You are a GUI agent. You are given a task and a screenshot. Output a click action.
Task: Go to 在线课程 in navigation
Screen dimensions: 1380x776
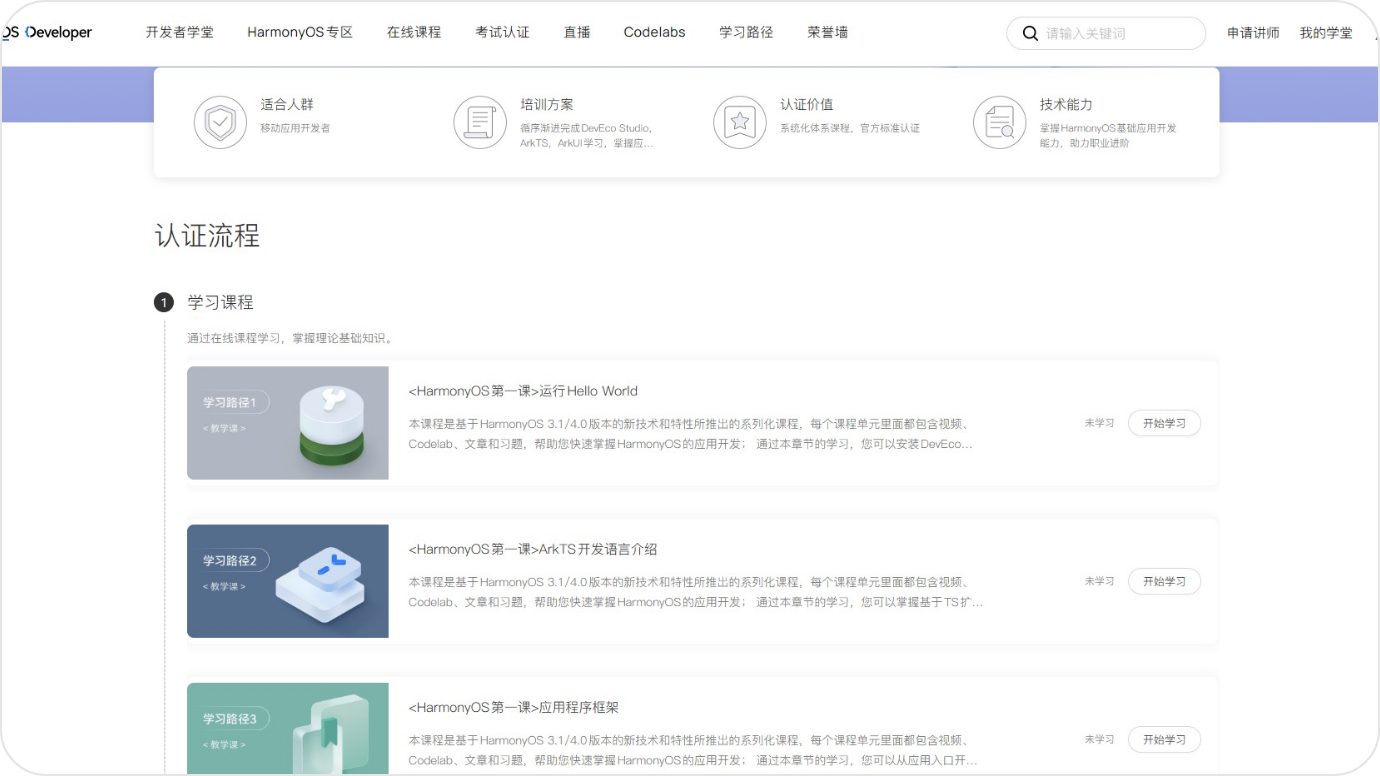pyautogui.click(x=414, y=32)
